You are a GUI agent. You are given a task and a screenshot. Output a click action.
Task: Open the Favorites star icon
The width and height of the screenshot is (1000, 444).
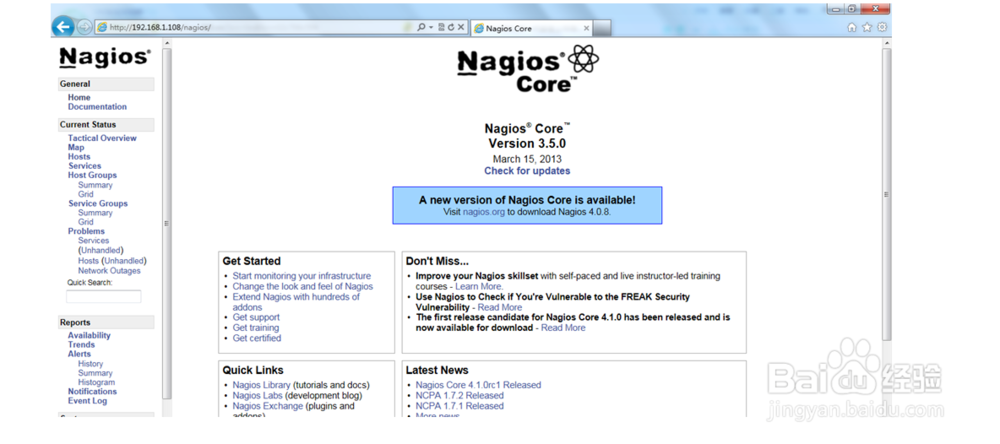(867, 27)
